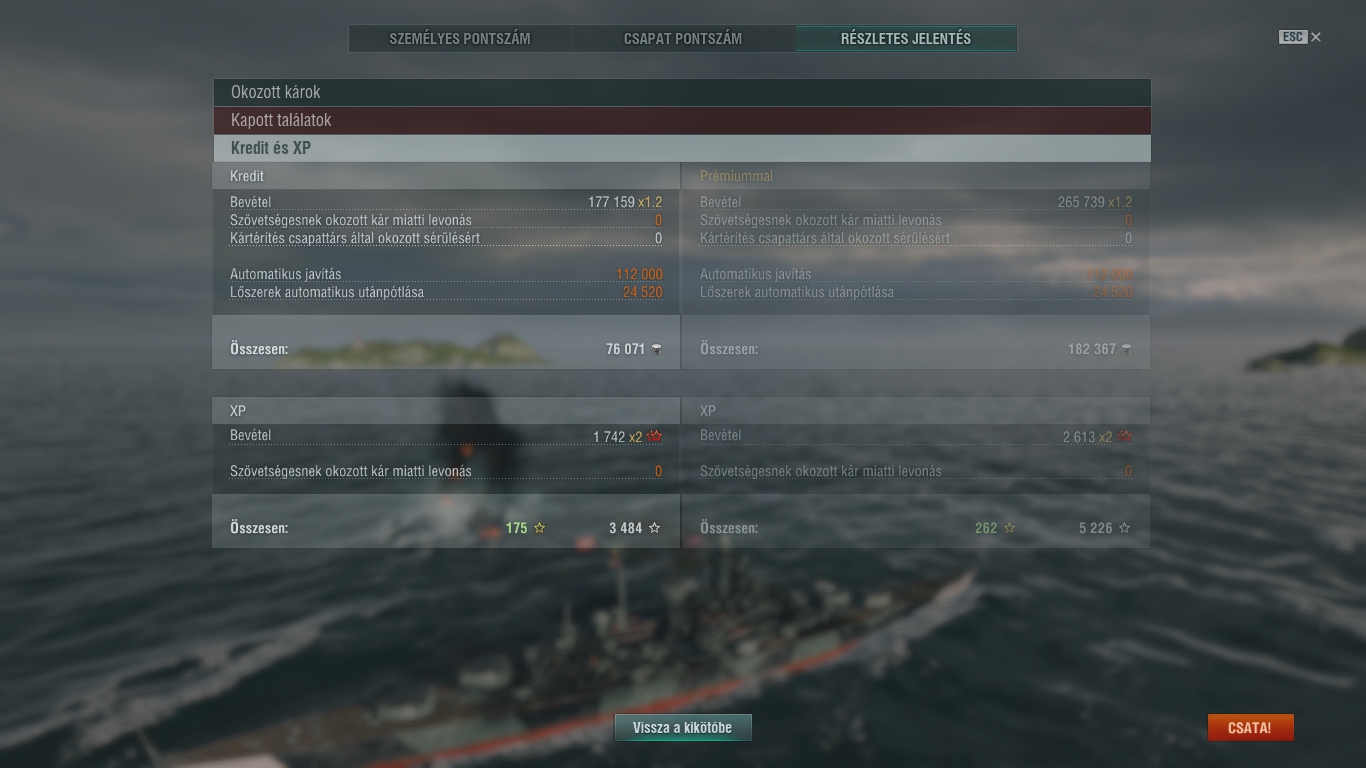Start a battle with the CSATA! button

(x=1250, y=728)
